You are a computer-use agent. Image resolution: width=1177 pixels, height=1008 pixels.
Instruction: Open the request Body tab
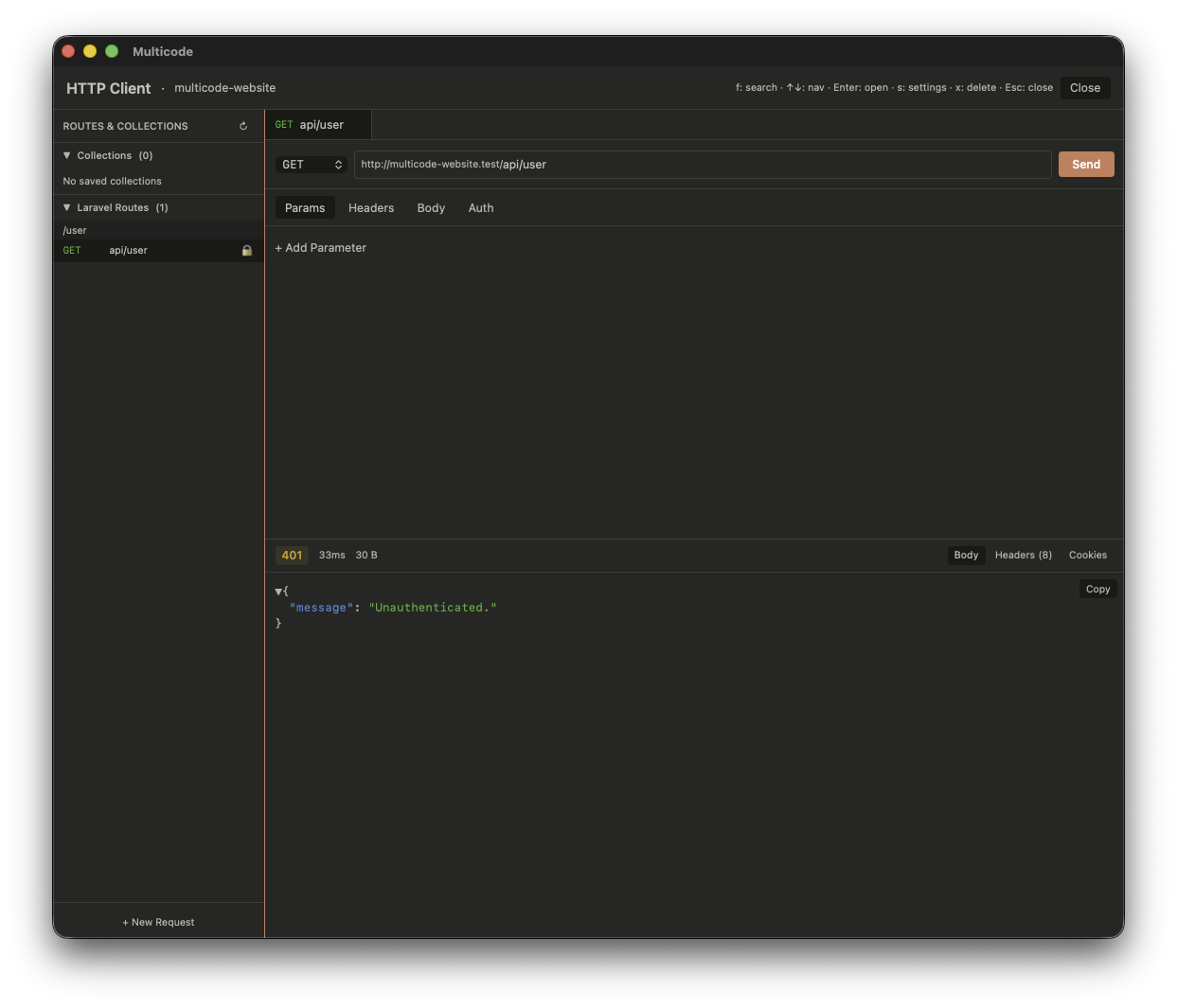tap(431, 208)
